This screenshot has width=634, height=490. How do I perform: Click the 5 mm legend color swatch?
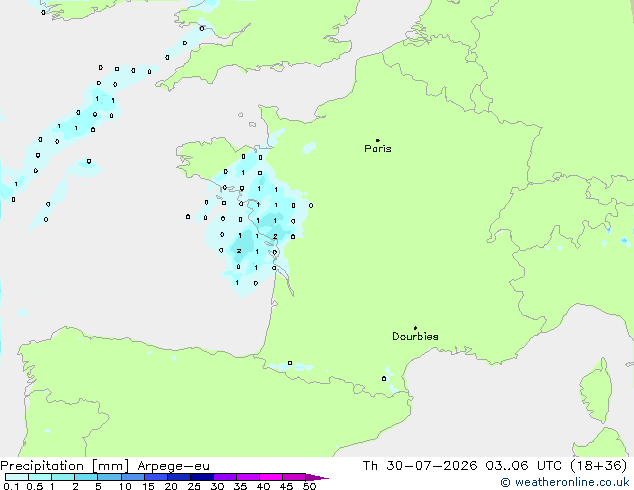[109, 477]
